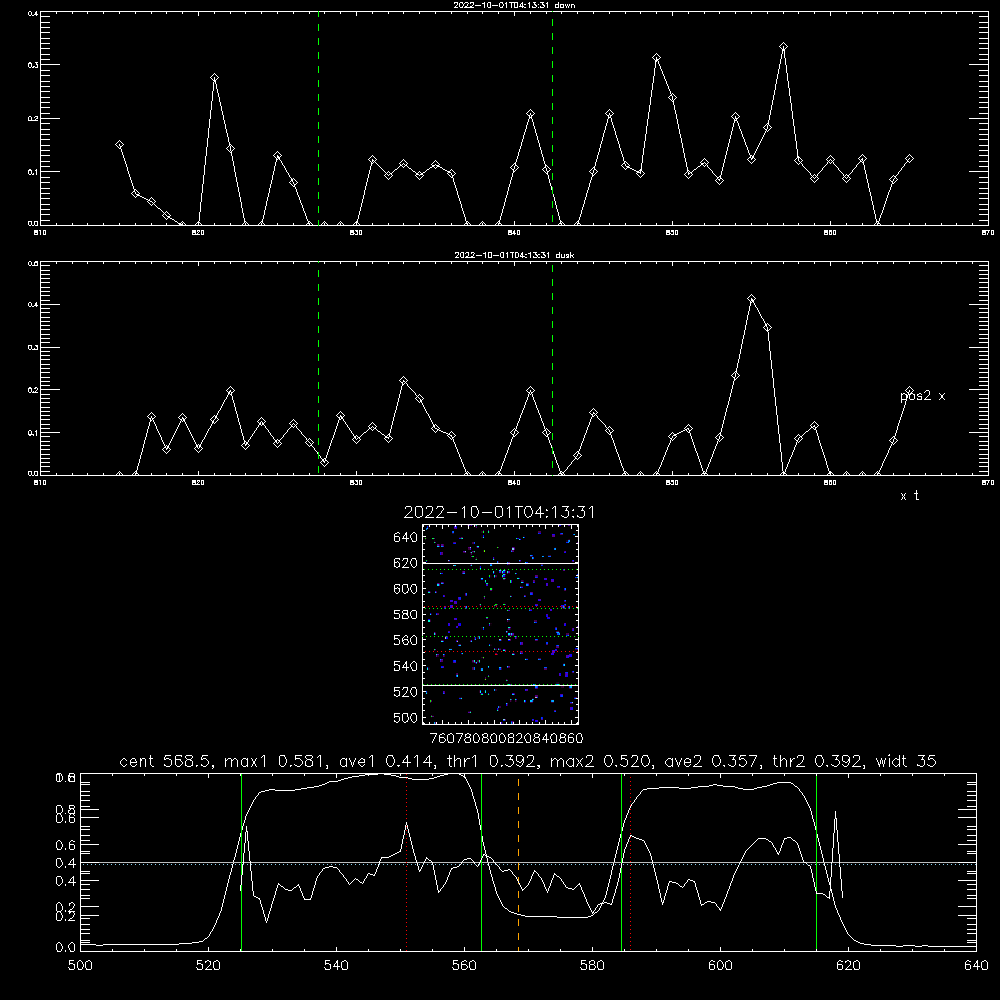Screen dimensions: 1000x1000
Task: Click the 'widt 35' value
Action: 906,761
